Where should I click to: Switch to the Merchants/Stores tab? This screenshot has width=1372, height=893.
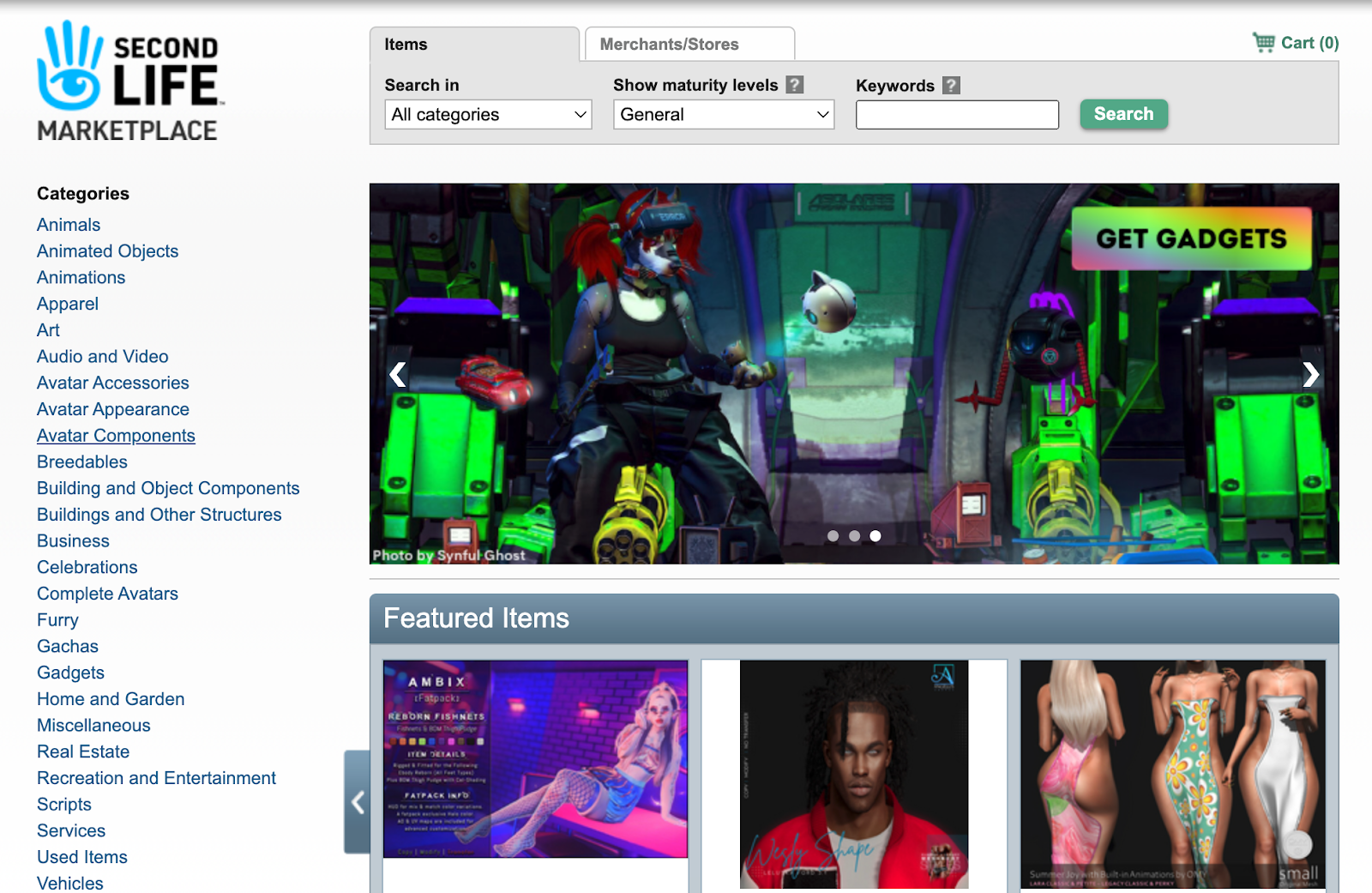[x=689, y=45]
